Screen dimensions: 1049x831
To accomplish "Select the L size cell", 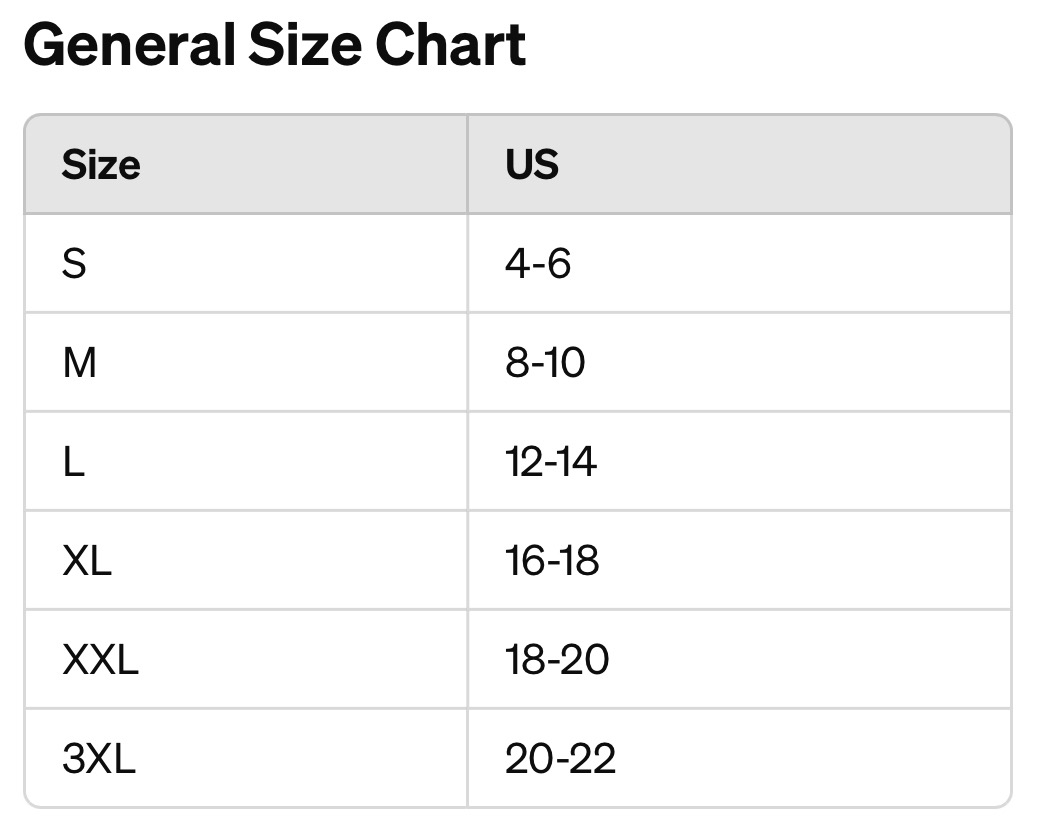I will (x=73, y=462).
